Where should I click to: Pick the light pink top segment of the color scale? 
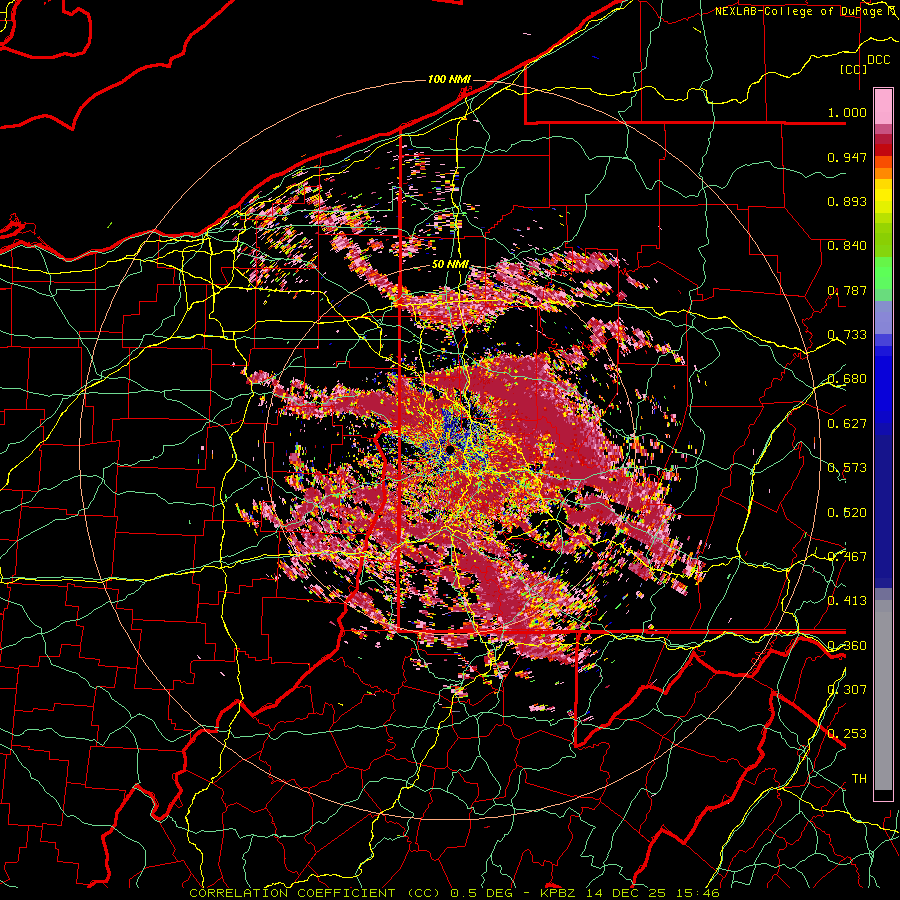tap(883, 107)
